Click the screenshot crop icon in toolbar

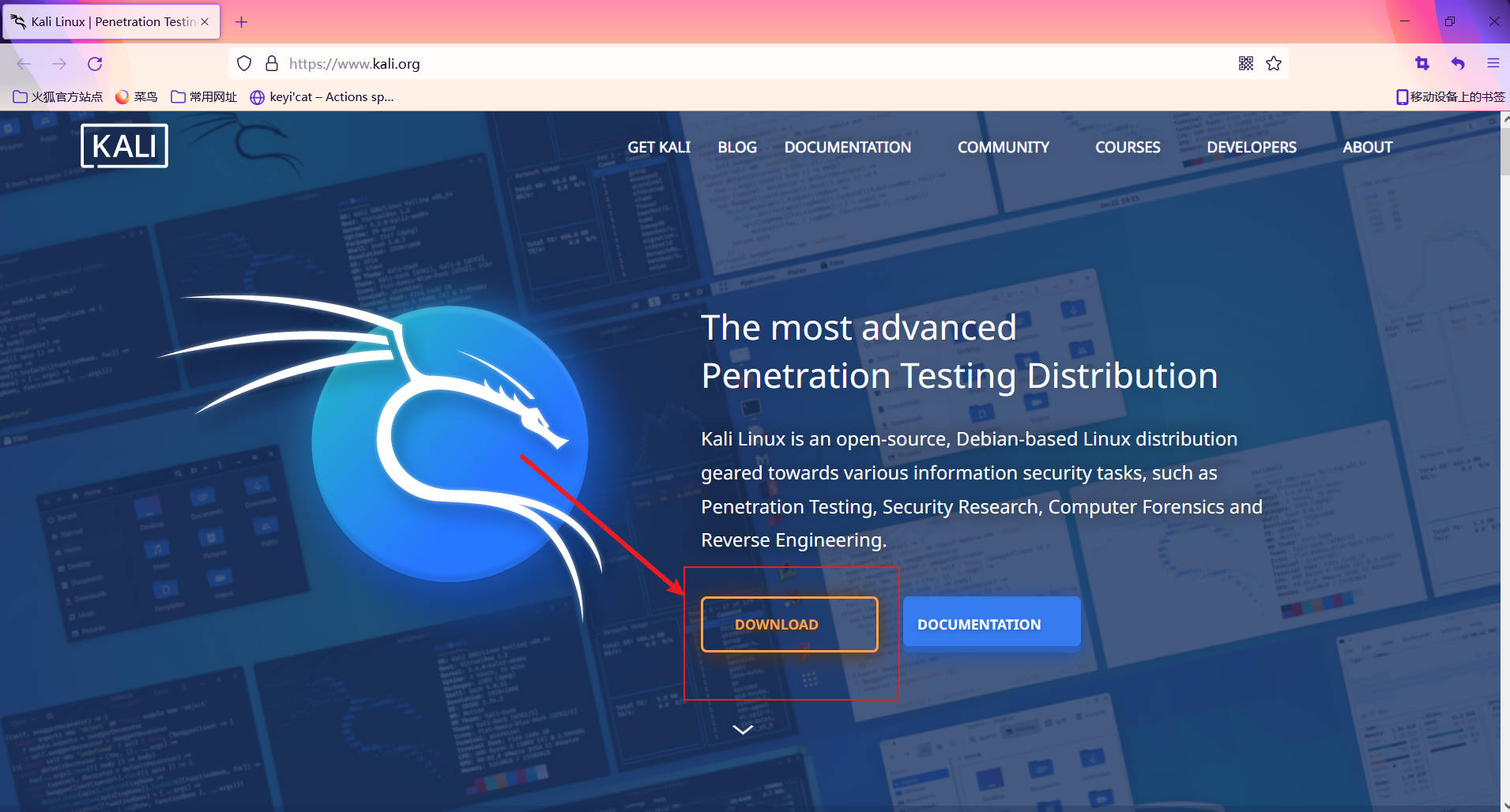(x=1422, y=64)
